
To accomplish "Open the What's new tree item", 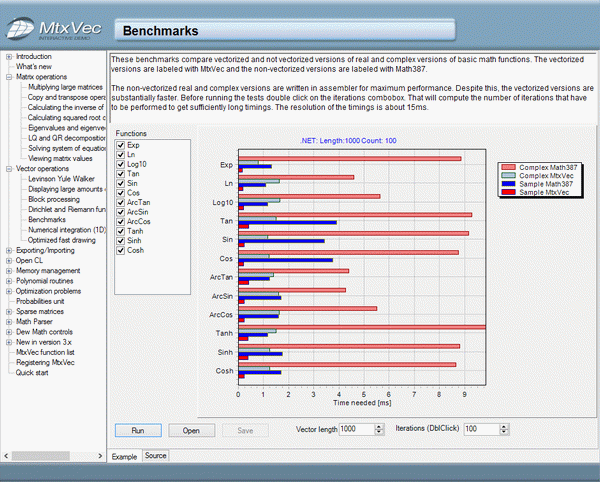I will click(34, 67).
